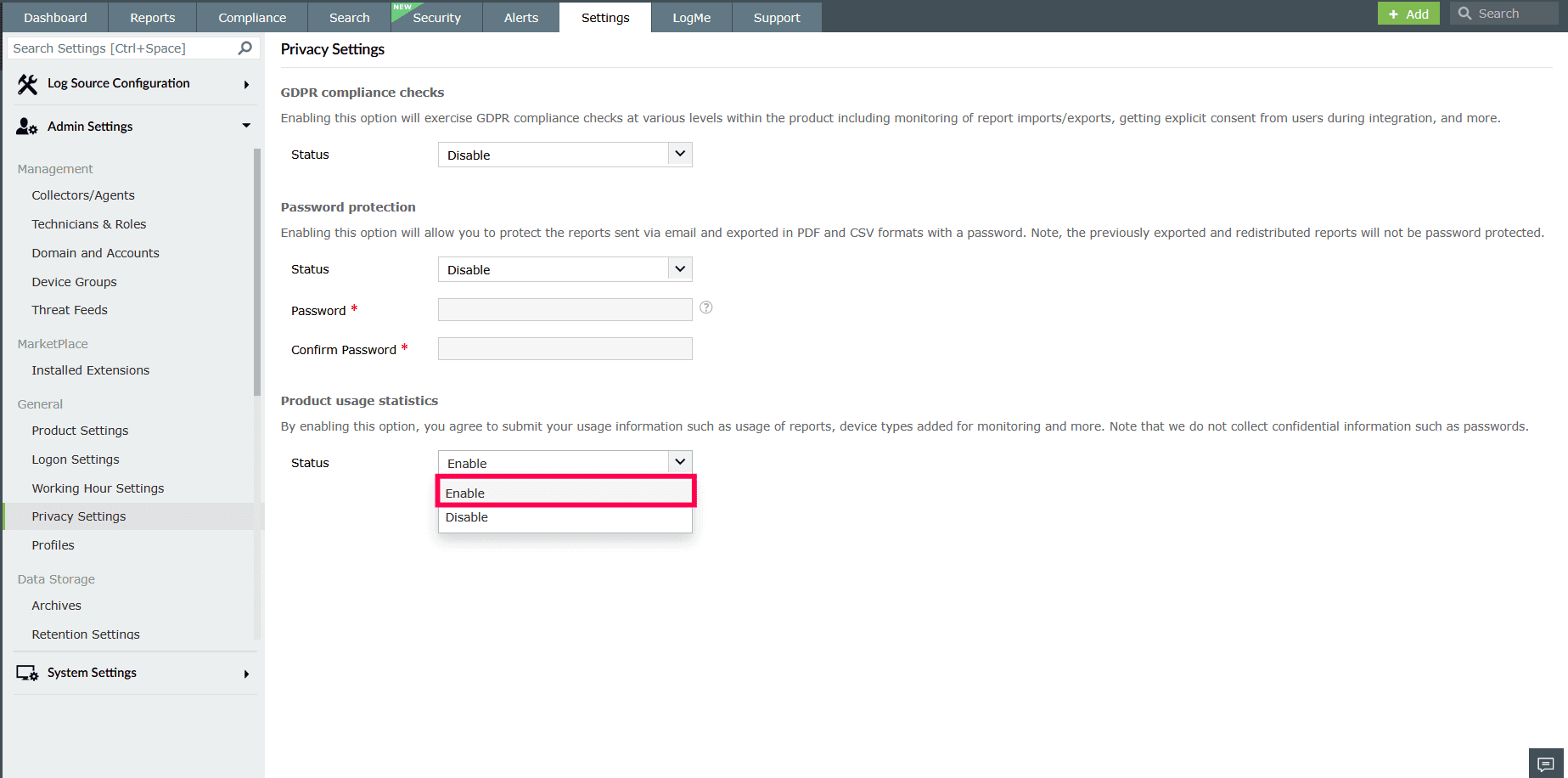Click the Admin Settings user-gear icon
Image resolution: width=1568 pixels, height=778 pixels.
[x=27, y=127]
